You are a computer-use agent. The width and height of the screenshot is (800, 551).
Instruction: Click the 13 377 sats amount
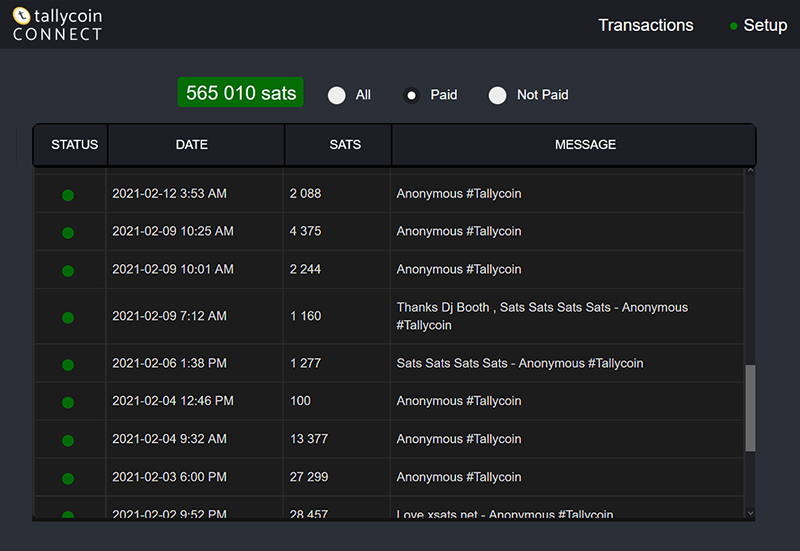[x=309, y=439]
